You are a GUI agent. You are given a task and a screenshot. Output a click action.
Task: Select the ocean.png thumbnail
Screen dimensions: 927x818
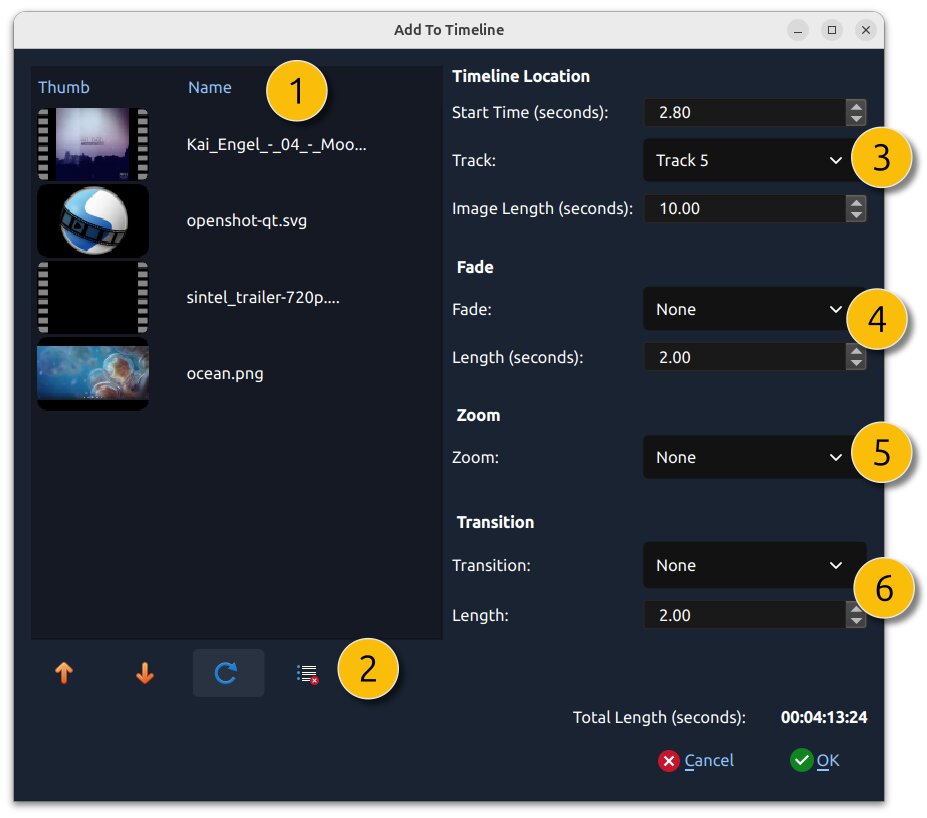point(93,373)
